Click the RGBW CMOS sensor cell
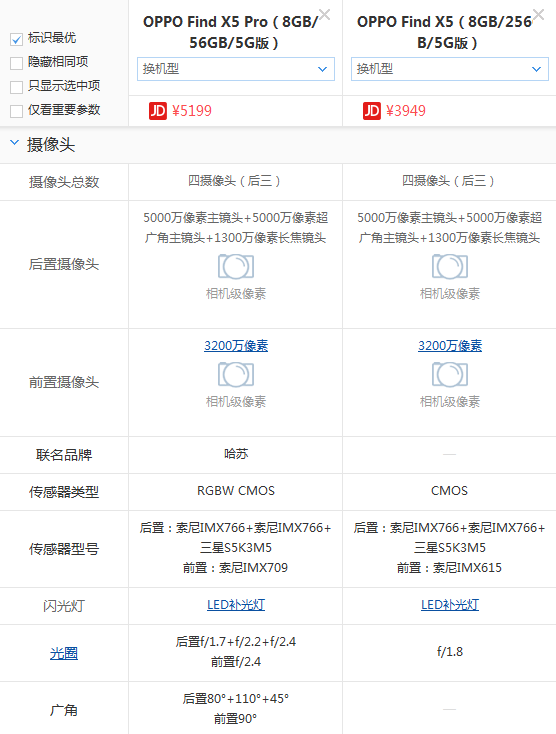The height and width of the screenshot is (734, 556). pyautogui.click(x=236, y=491)
